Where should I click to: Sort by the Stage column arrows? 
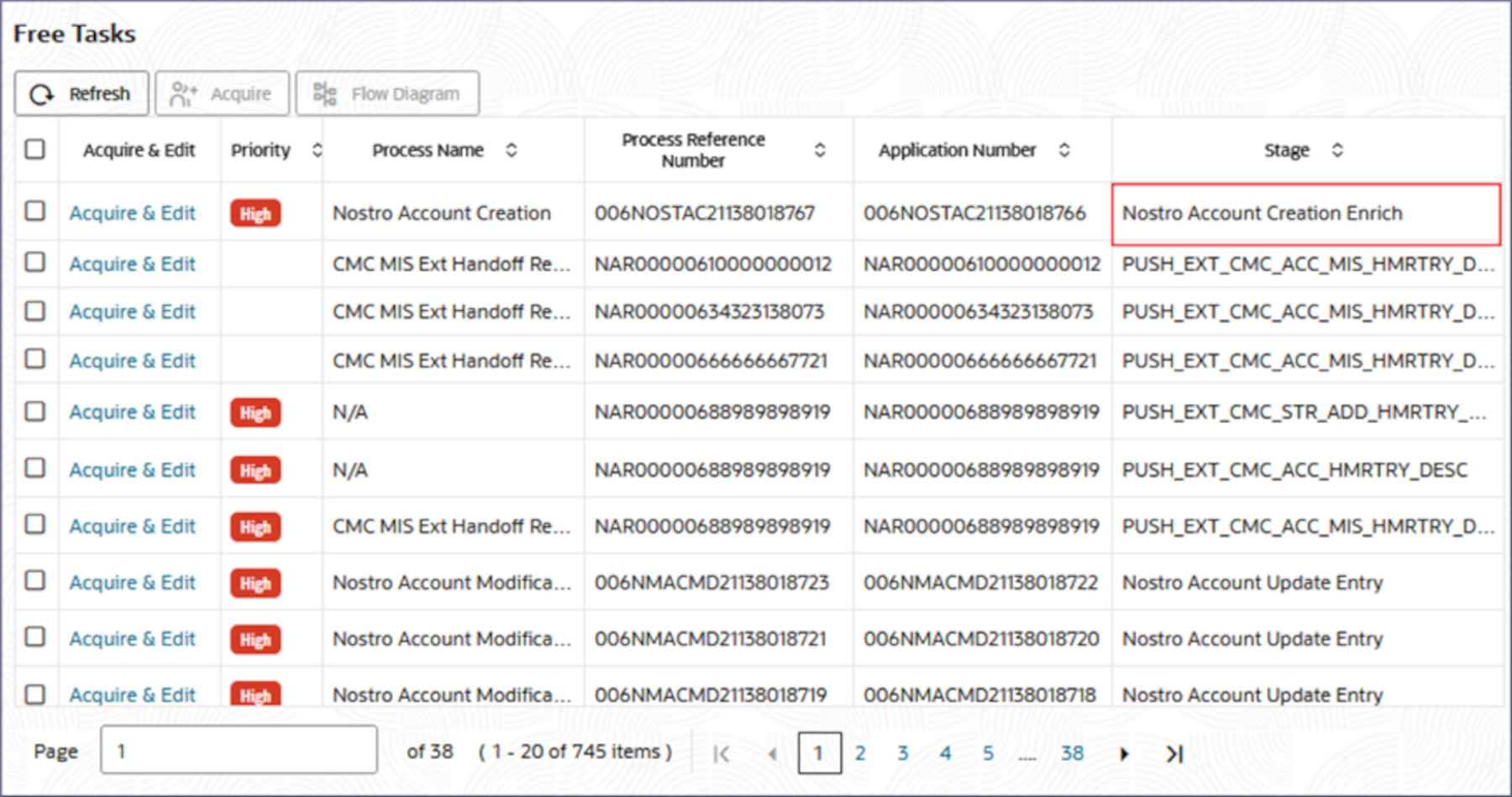point(1337,150)
